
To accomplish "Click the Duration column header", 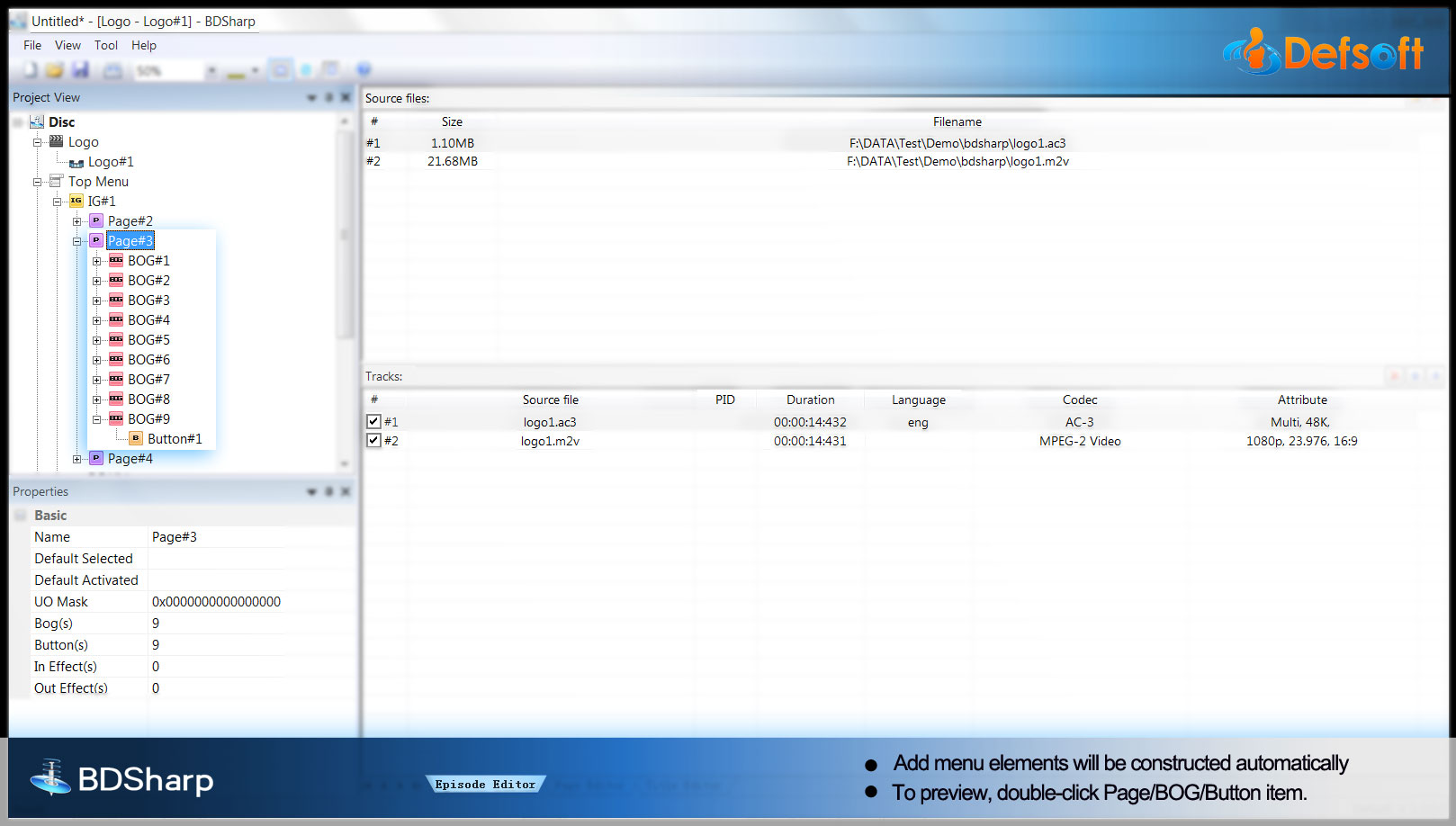I will (810, 400).
